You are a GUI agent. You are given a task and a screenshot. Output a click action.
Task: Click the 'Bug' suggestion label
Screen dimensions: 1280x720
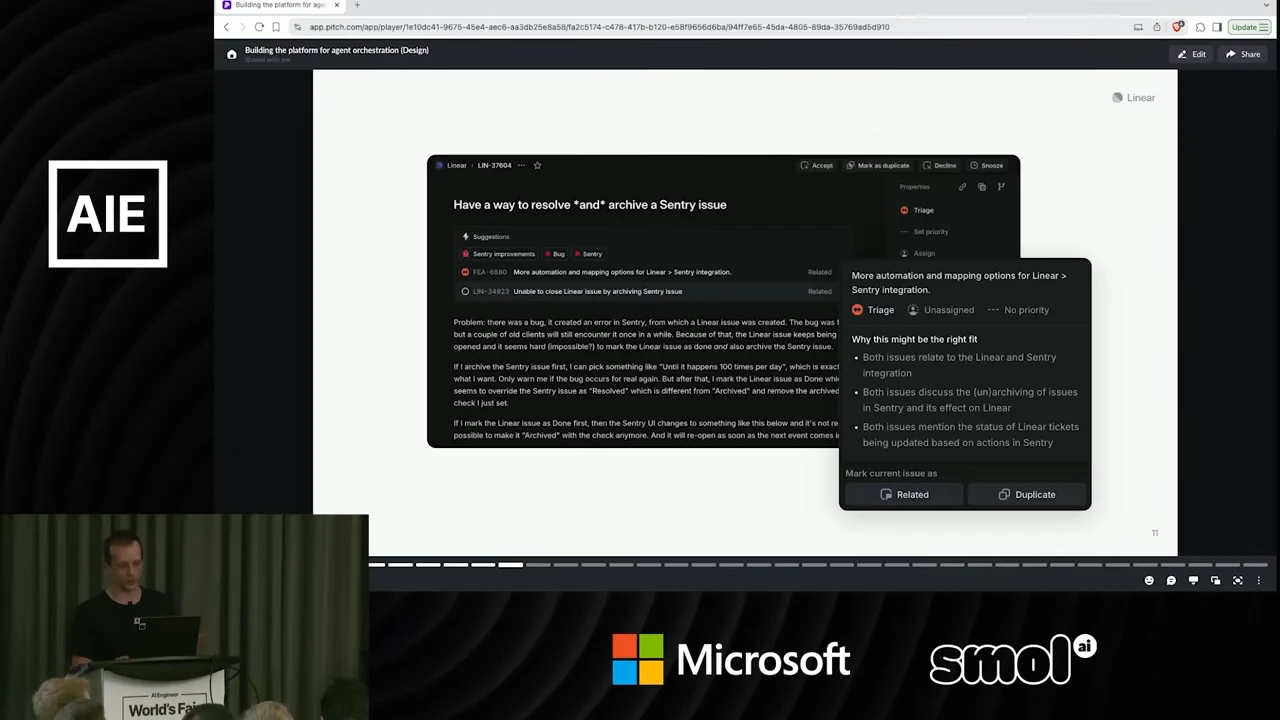tap(555, 254)
